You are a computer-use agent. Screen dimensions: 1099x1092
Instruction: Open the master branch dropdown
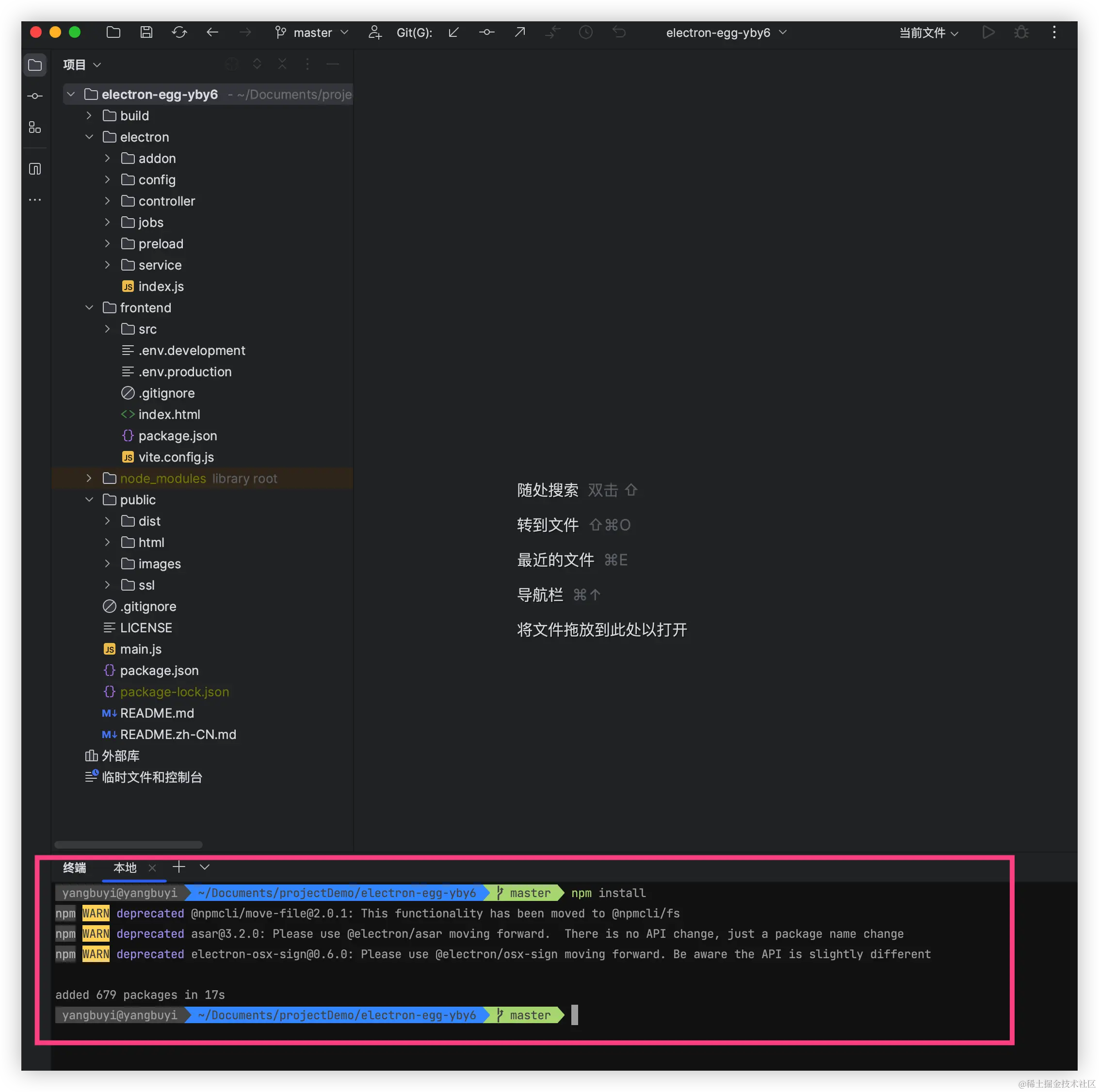pyautogui.click(x=312, y=32)
